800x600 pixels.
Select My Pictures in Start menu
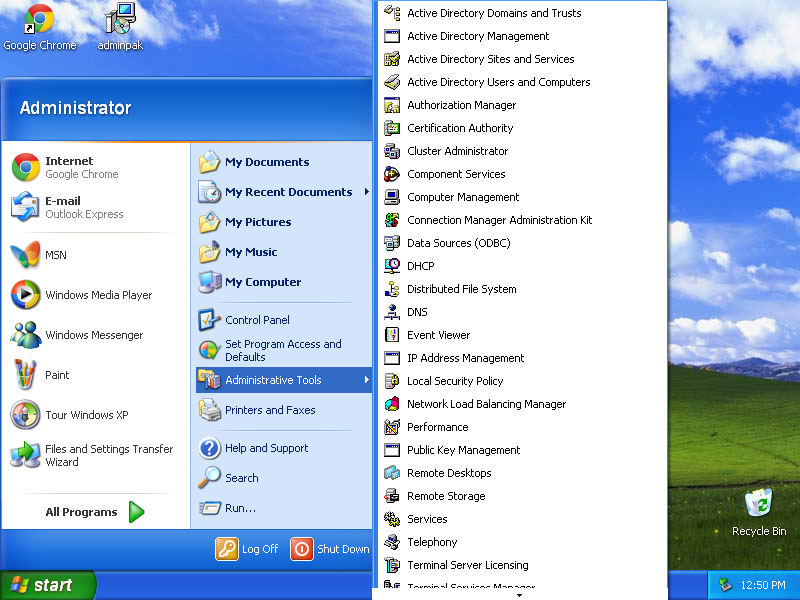click(283, 222)
